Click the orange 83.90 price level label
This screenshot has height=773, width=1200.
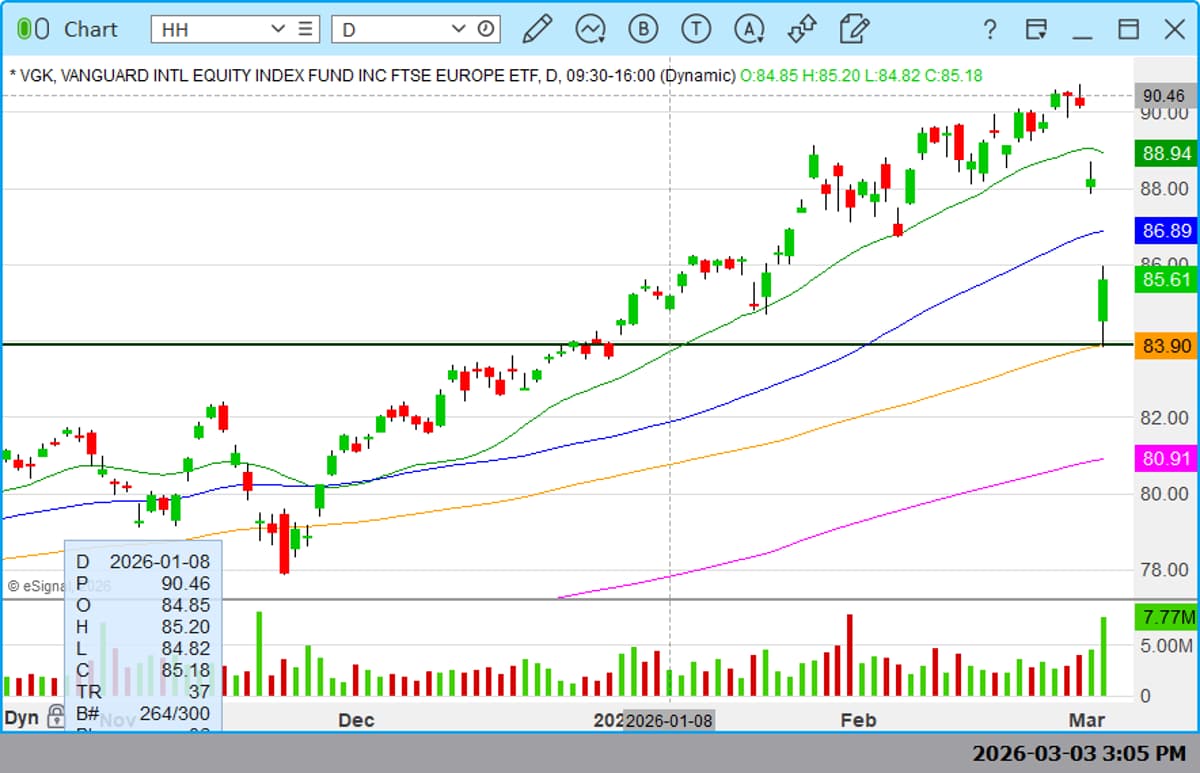coord(1164,346)
